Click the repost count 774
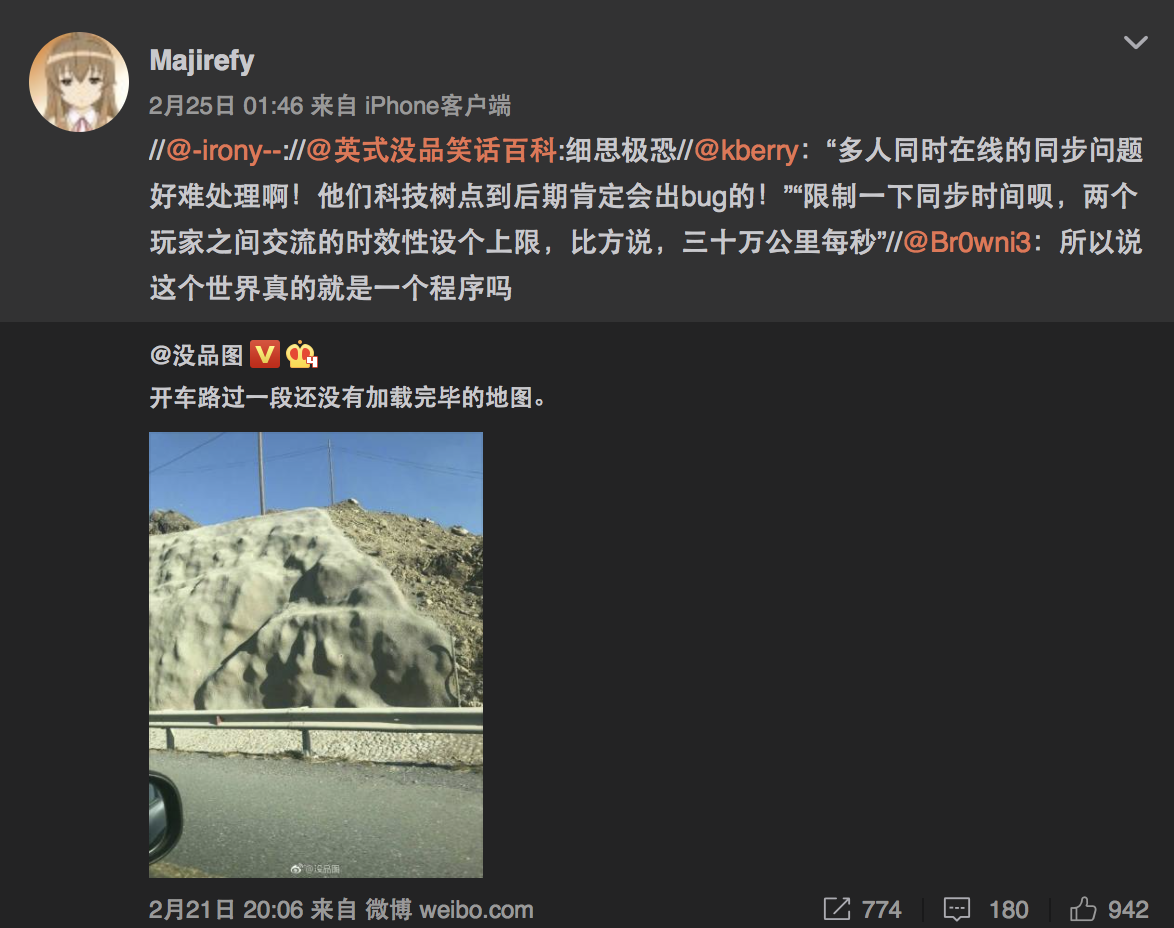Image resolution: width=1174 pixels, height=928 pixels. (881, 909)
